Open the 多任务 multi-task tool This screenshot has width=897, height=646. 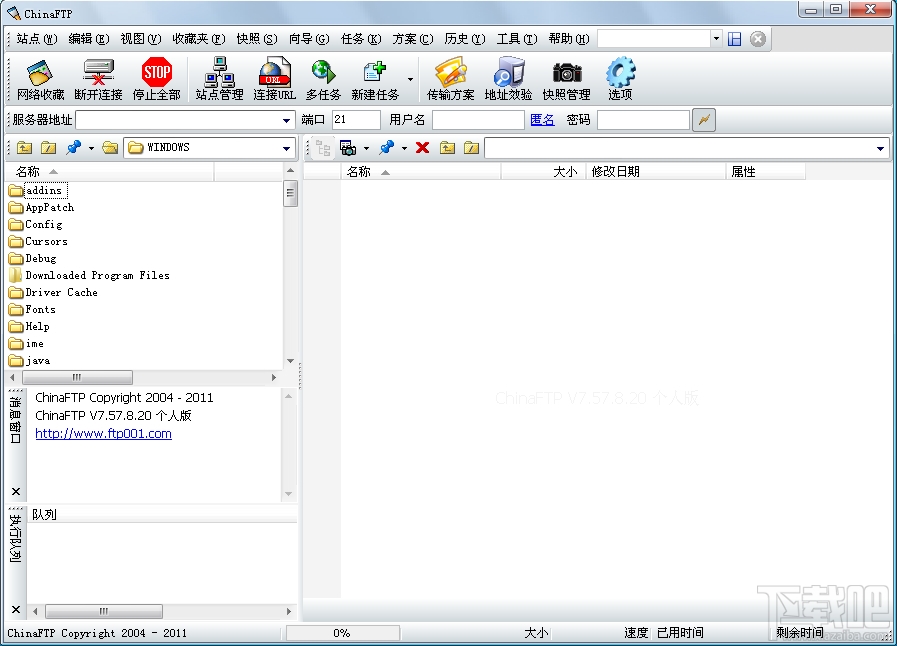(323, 80)
